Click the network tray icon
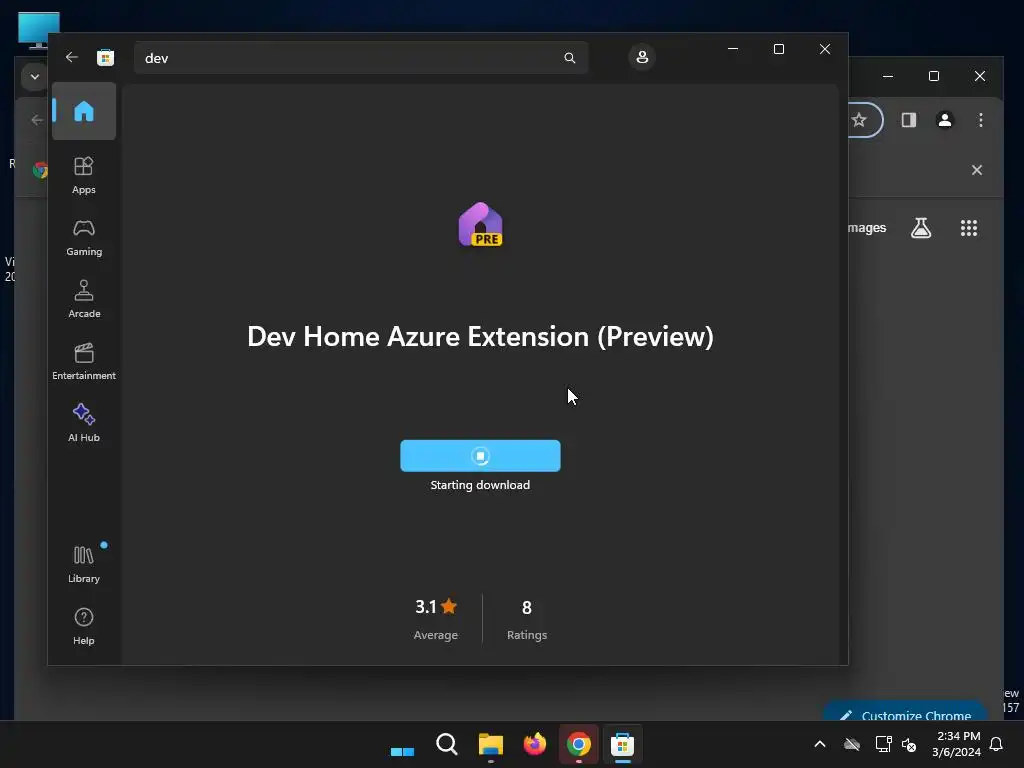 tap(883, 744)
